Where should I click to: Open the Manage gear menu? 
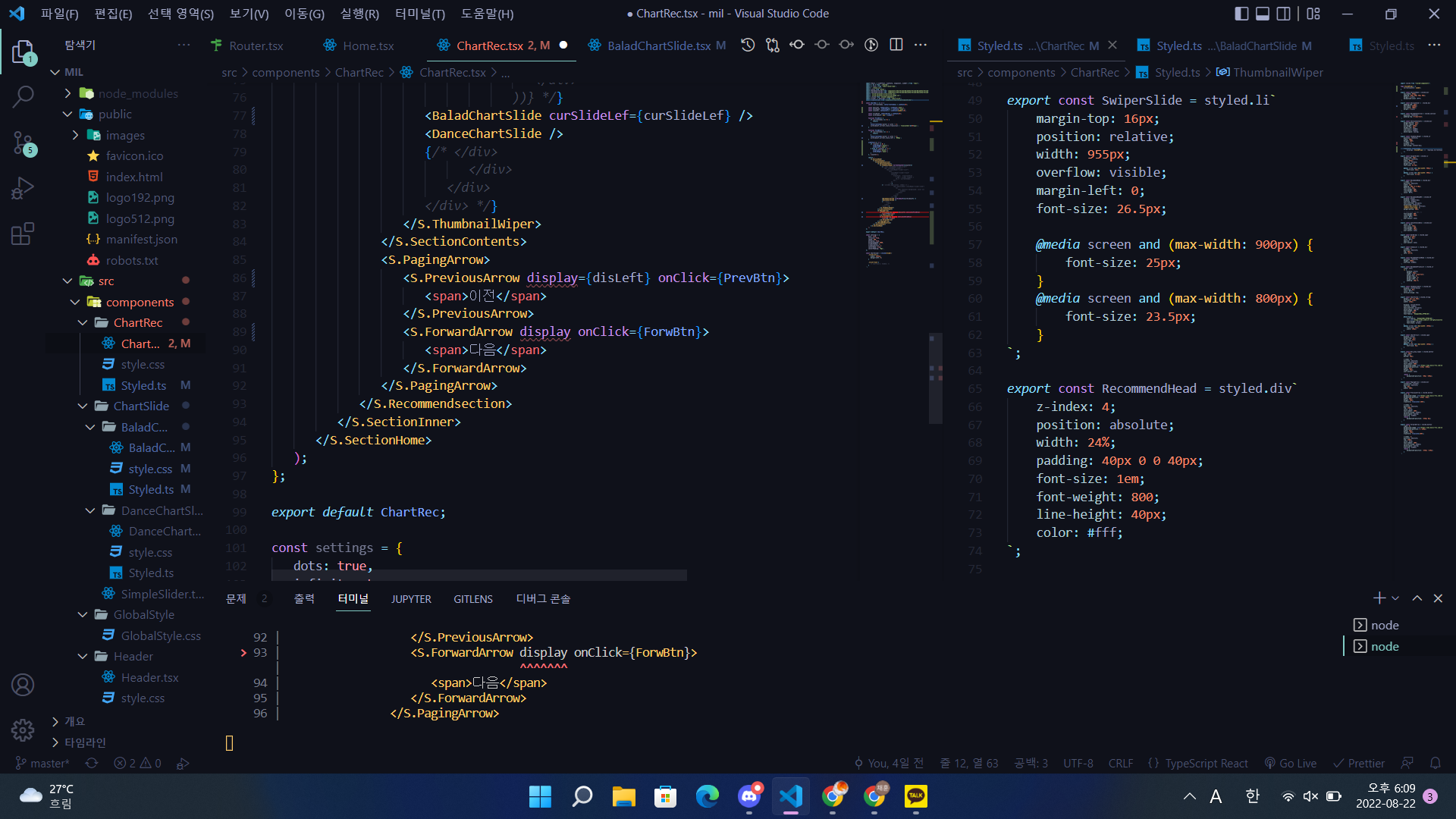(x=23, y=730)
